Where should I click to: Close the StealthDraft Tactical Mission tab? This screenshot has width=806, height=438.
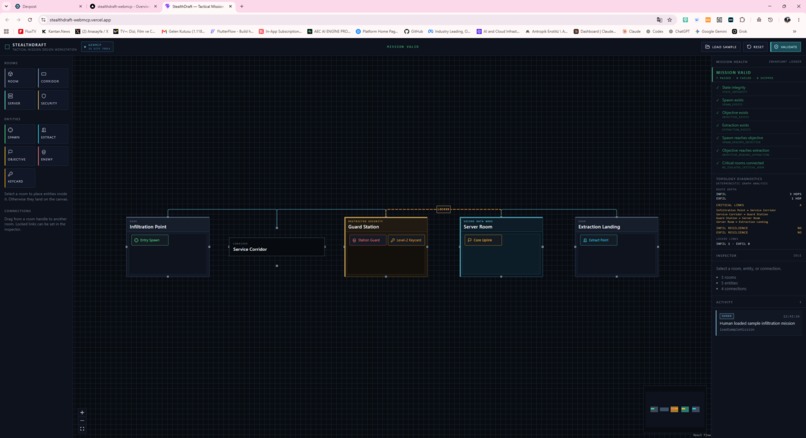coord(230,6)
